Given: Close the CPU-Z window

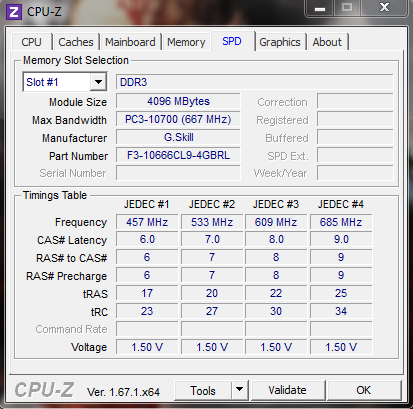Looking at the screenshot, I should pos(385,7).
